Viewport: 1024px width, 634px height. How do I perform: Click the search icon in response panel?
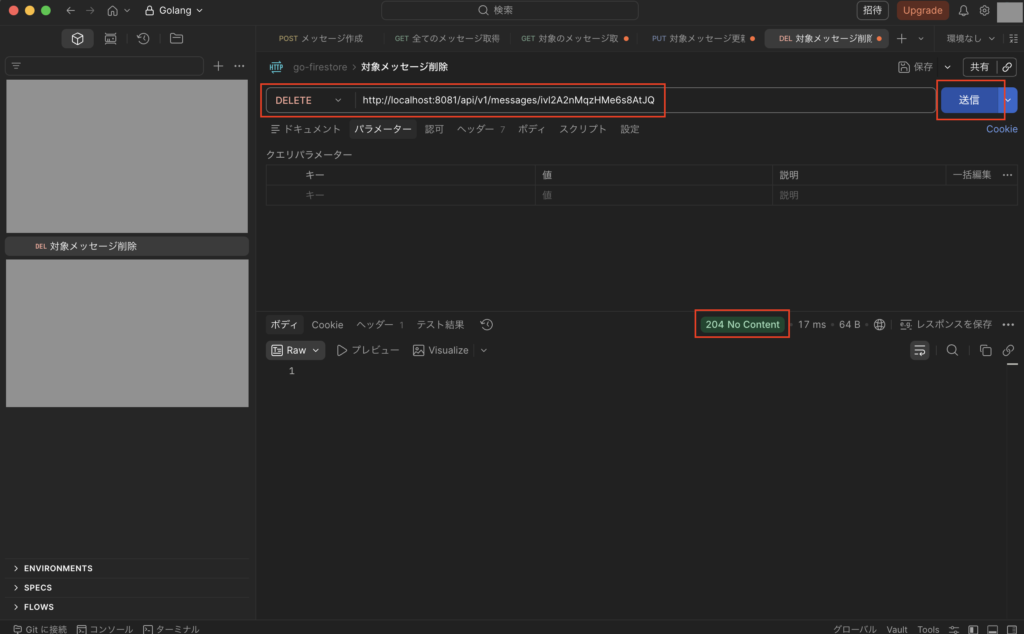click(952, 350)
